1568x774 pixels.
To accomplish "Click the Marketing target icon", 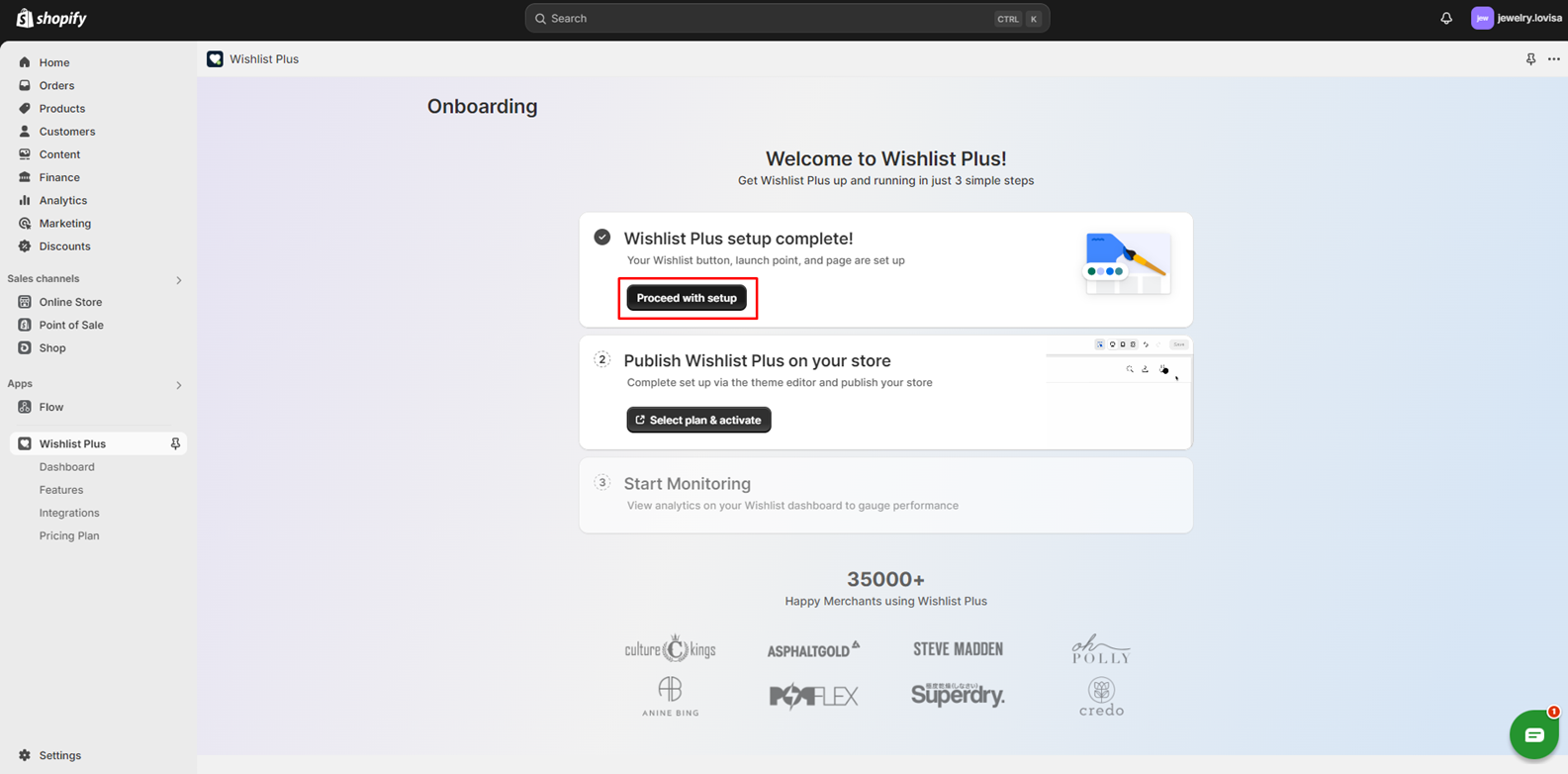I will [25, 223].
